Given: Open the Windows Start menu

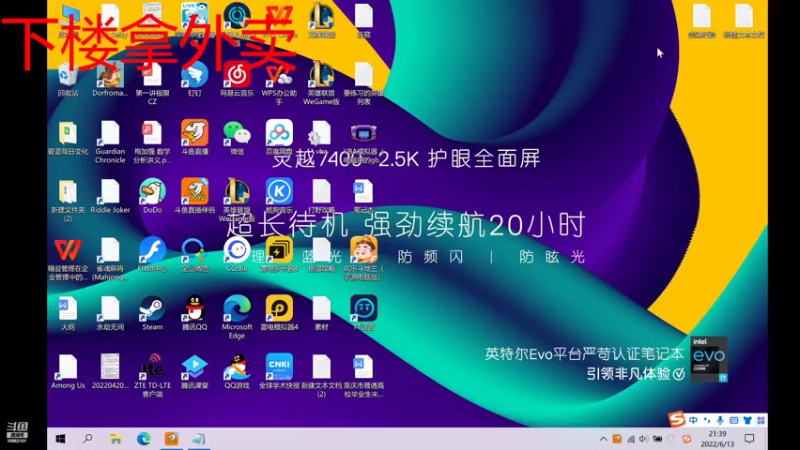Looking at the screenshot, I should coord(60,439).
